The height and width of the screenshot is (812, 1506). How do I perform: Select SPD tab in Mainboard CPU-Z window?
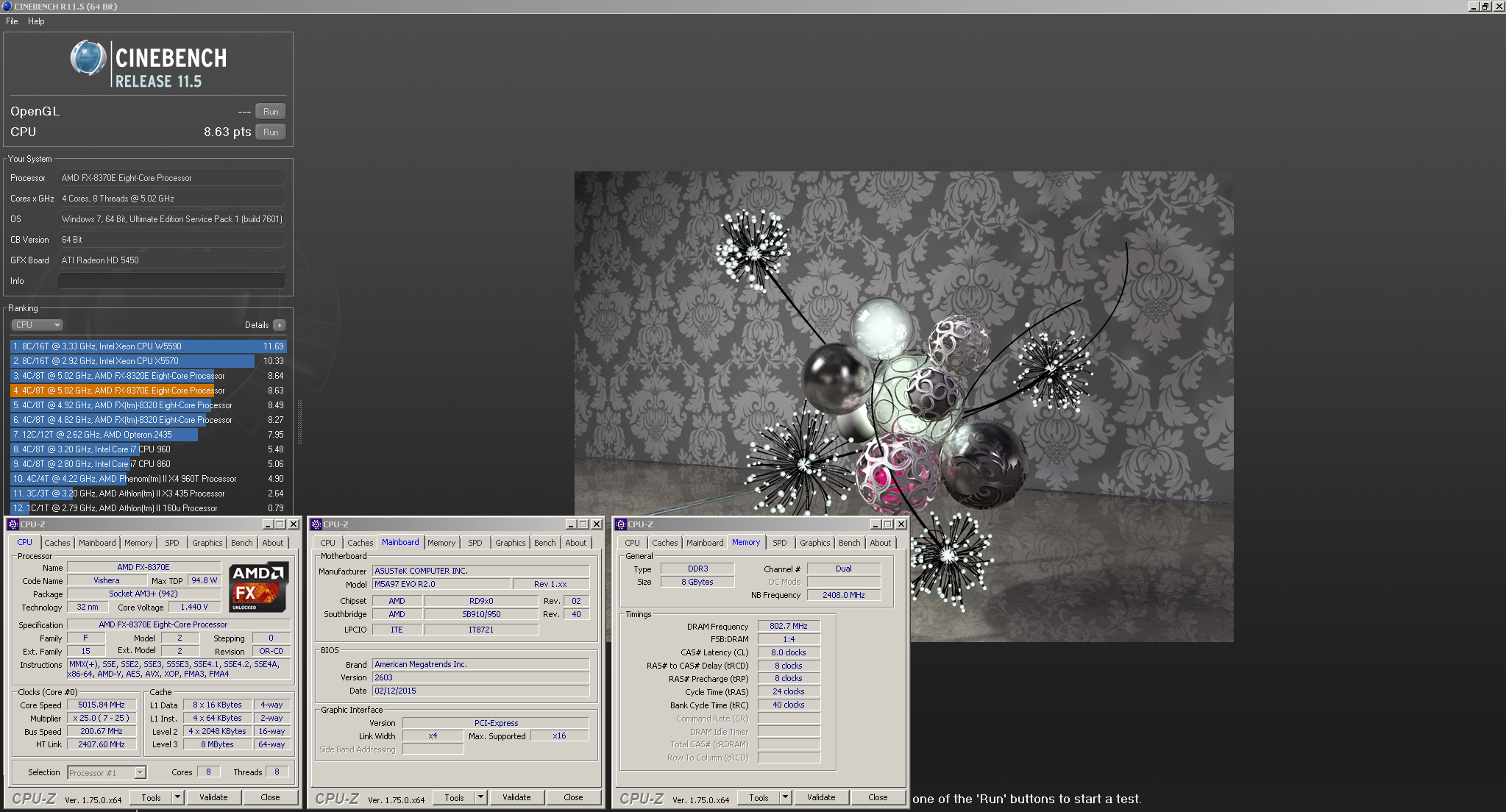coord(475,543)
